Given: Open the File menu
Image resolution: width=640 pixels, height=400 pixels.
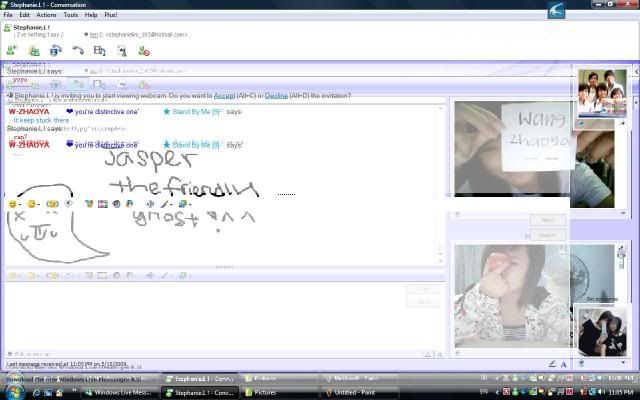Looking at the screenshot, I should coord(8,15).
